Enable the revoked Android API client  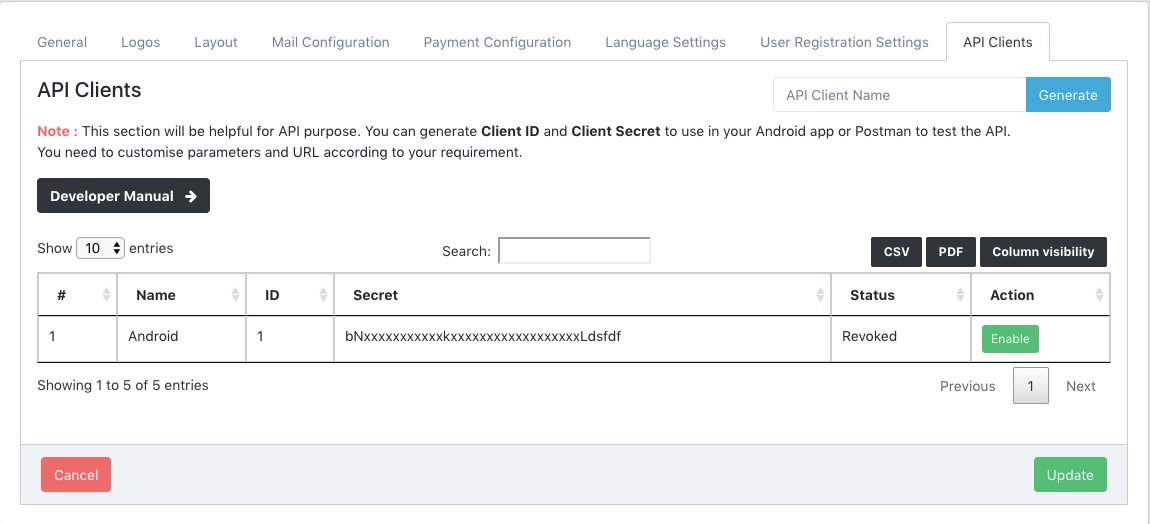[x=1010, y=339]
